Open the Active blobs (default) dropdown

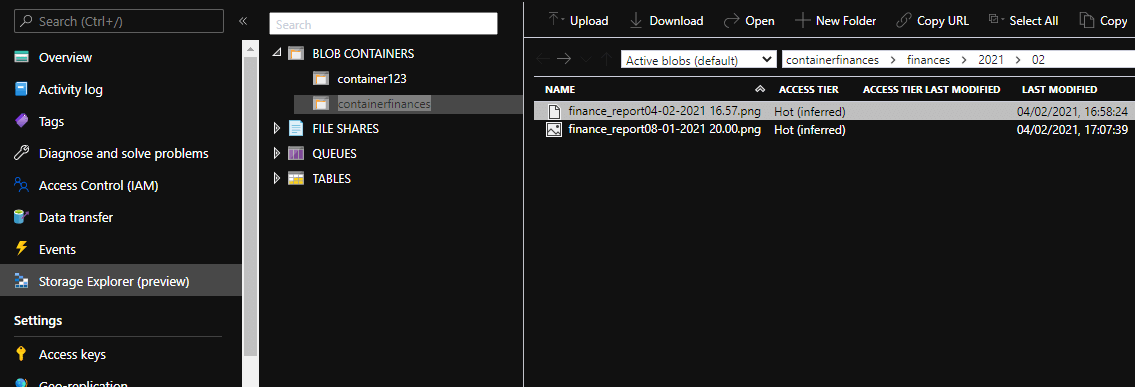(x=698, y=60)
